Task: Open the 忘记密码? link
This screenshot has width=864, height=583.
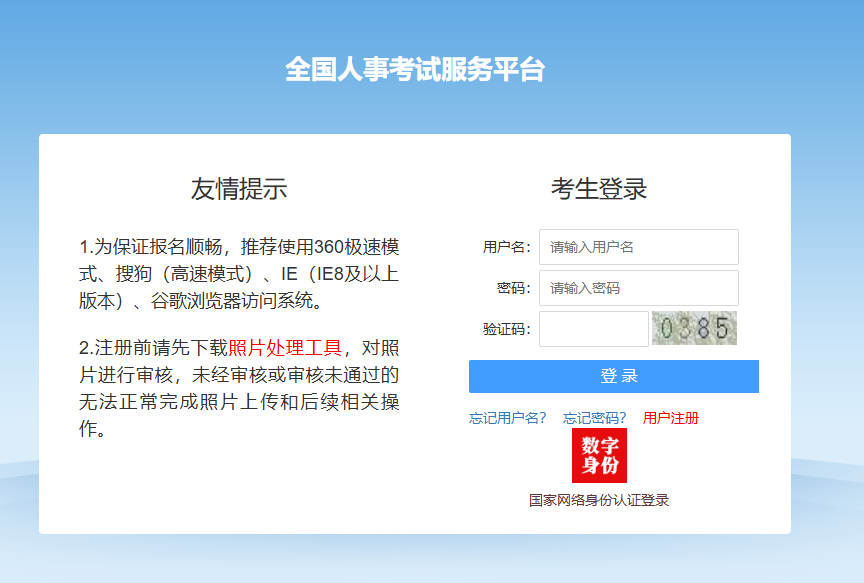Action: coord(594,418)
